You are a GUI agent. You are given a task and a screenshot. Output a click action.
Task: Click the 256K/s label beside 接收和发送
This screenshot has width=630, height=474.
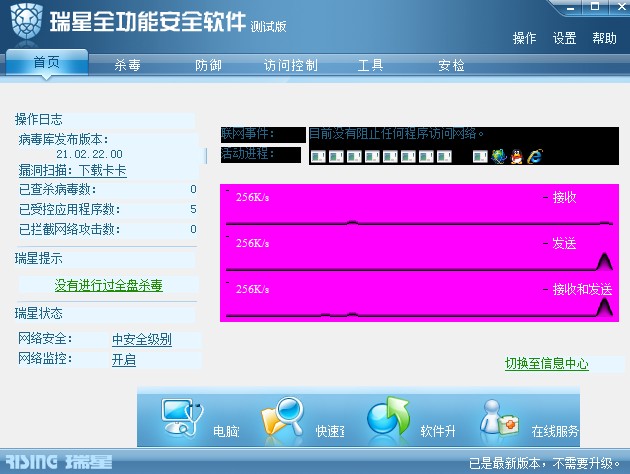(252, 289)
